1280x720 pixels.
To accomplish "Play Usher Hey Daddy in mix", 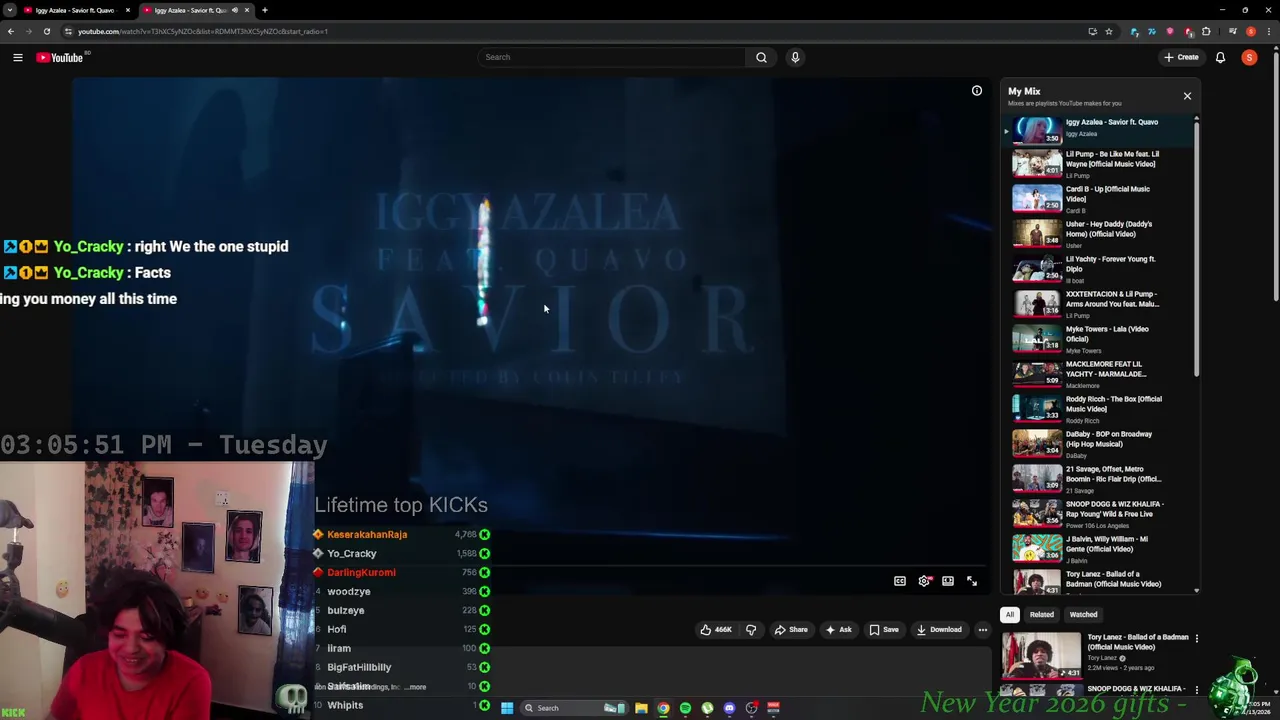I will (x=1098, y=234).
